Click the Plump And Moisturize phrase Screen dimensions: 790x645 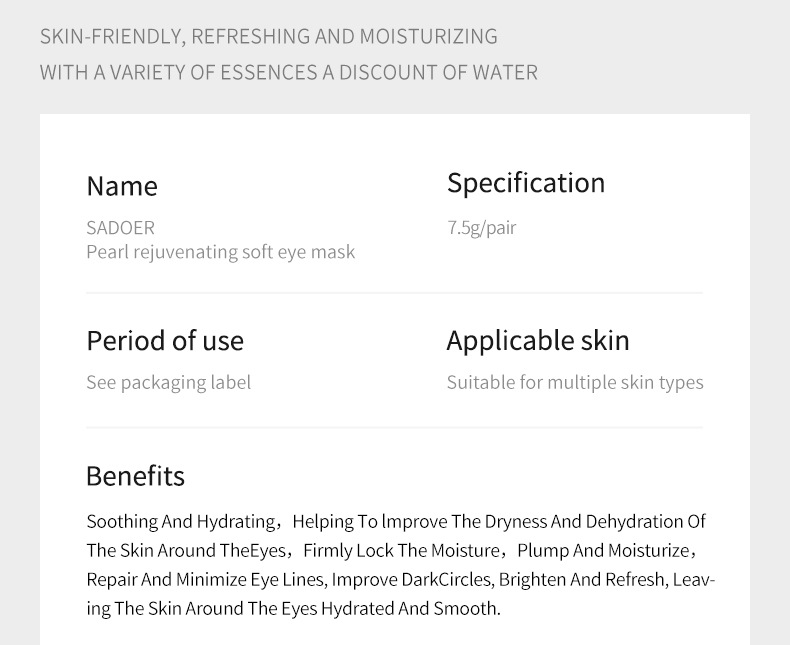pyautogui.click(x=603, y=550)
